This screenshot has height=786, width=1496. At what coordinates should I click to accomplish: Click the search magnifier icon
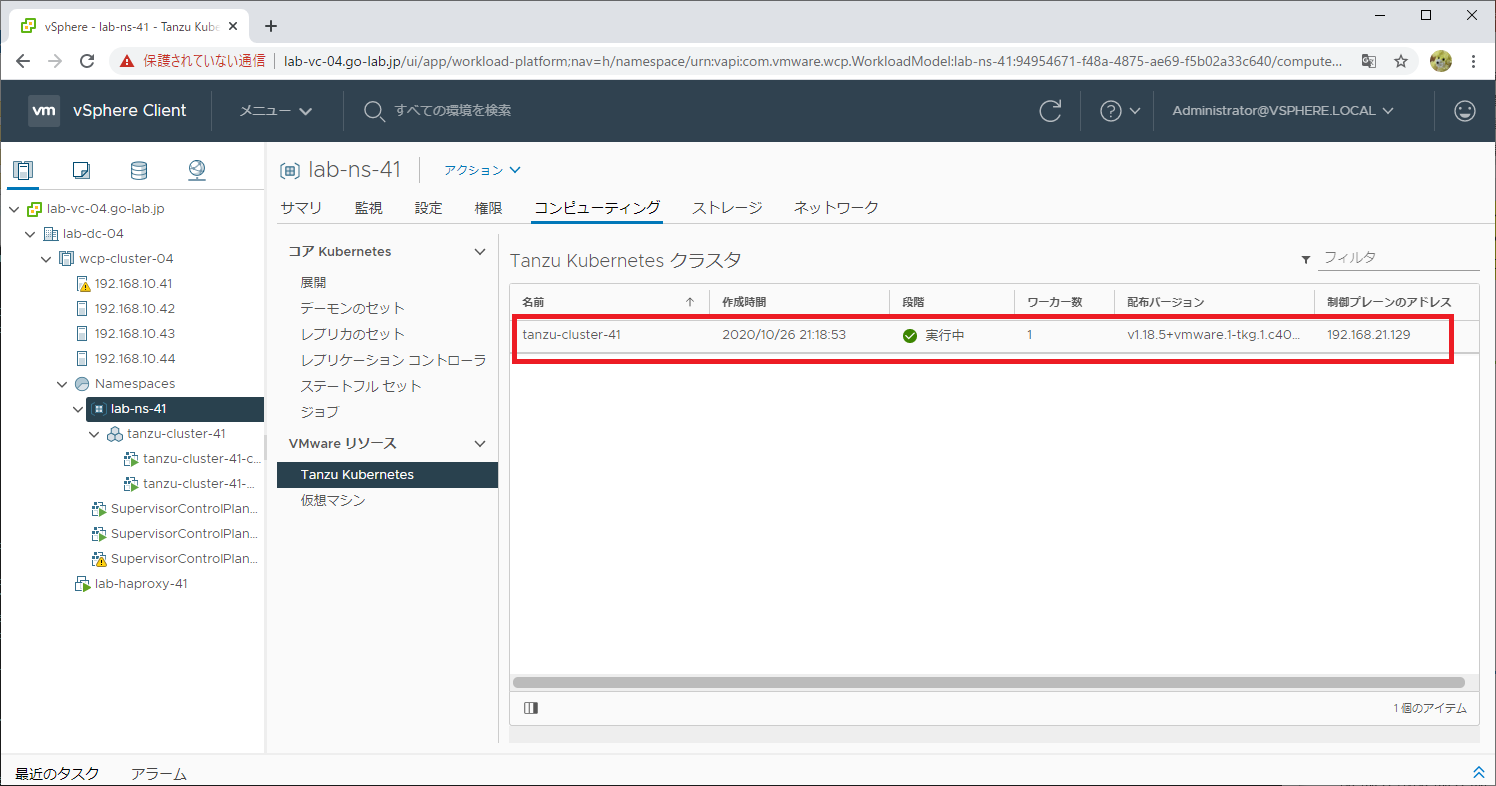(374, 111)
